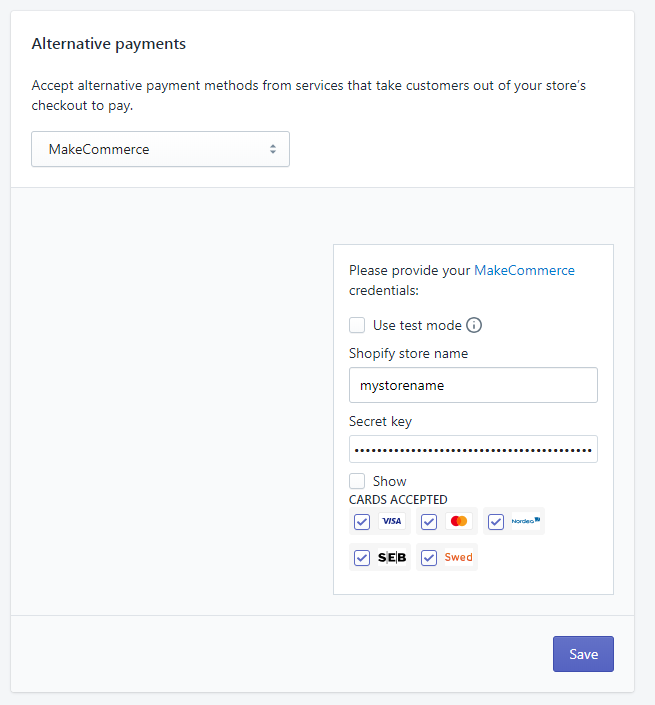Click the Mastercard logo icon

pyautogui.click(x=459, y=521)
